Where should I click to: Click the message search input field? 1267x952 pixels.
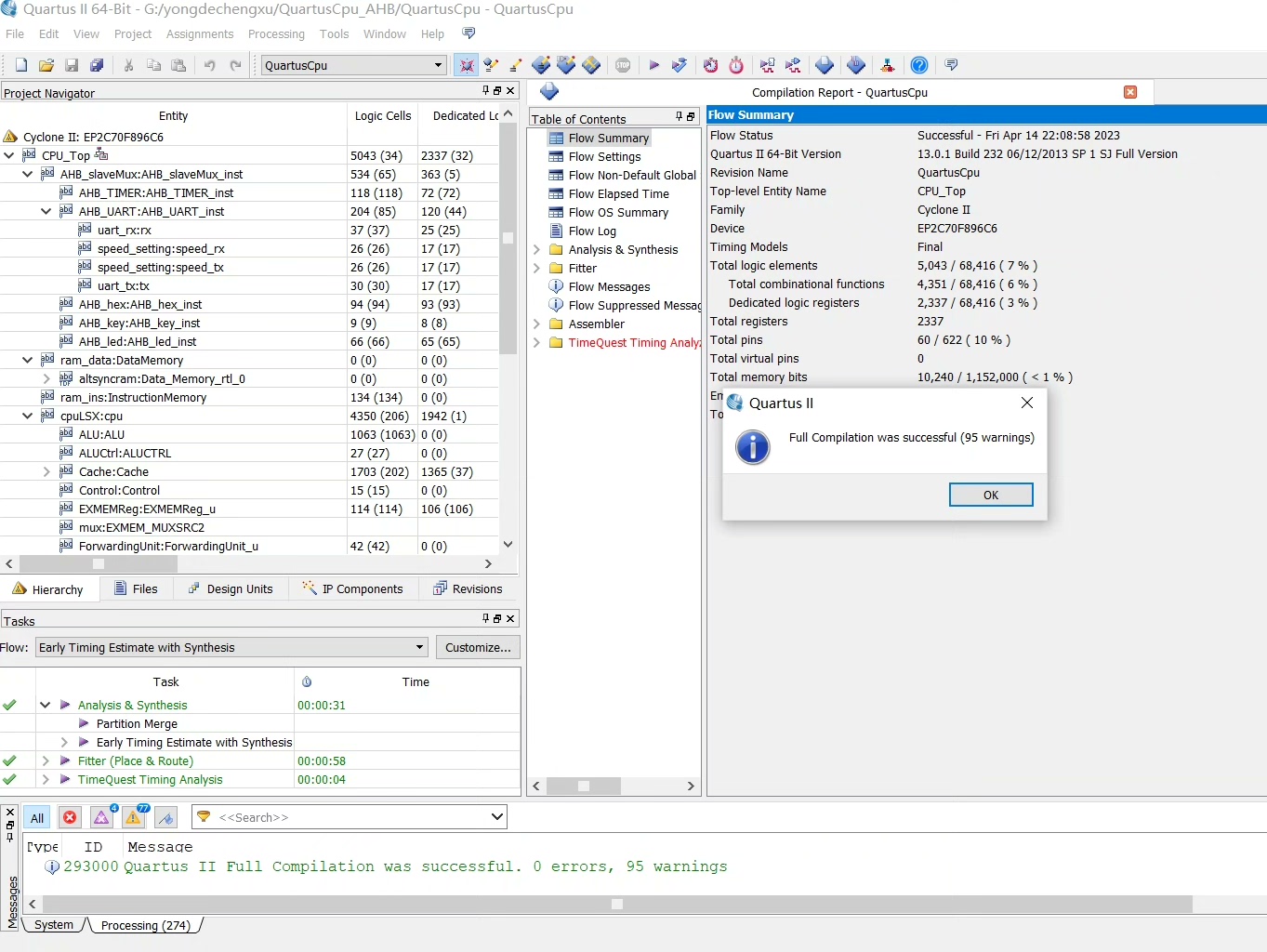pos(351,817)
